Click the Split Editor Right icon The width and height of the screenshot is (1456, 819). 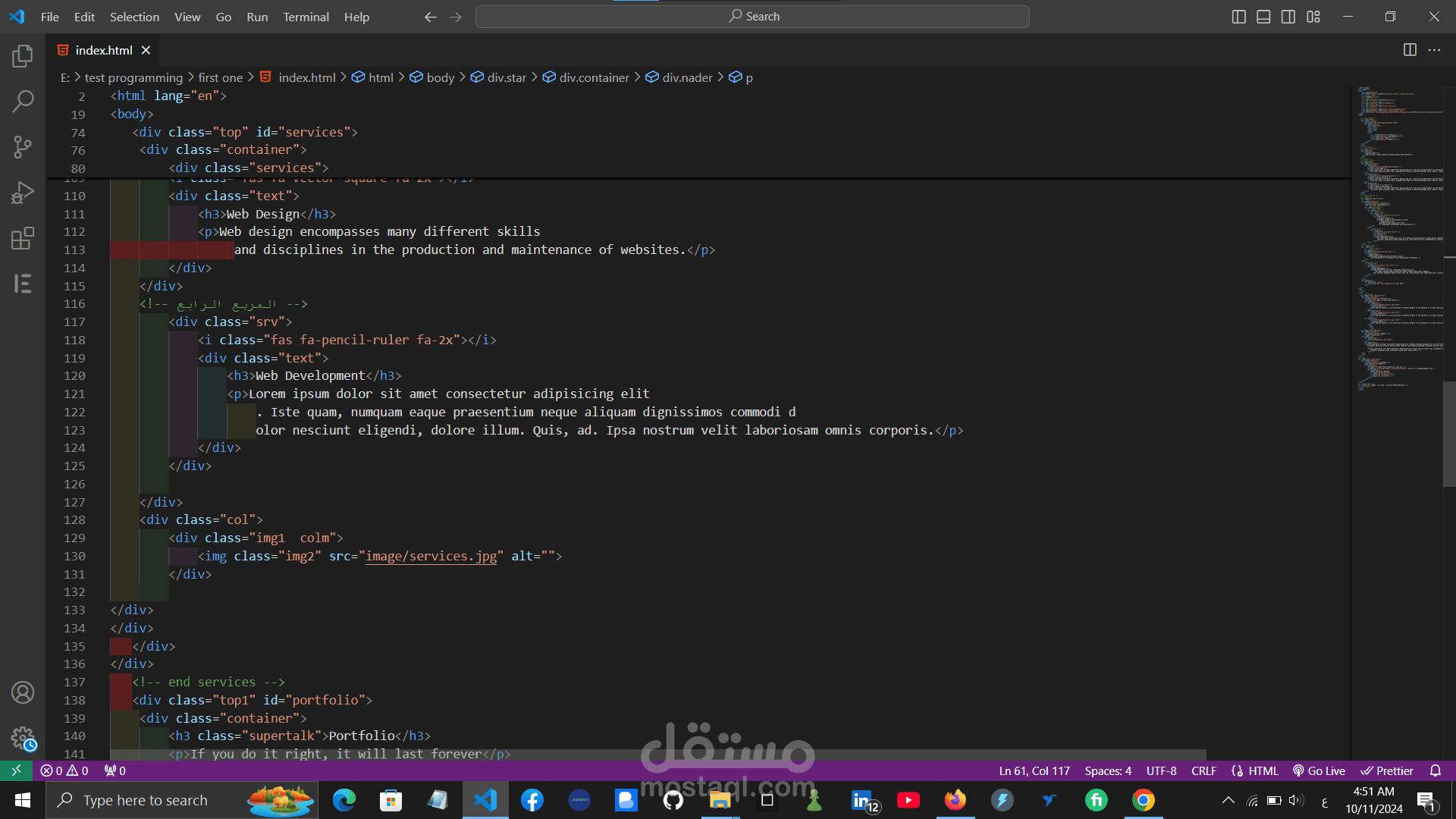point(1410,50)
